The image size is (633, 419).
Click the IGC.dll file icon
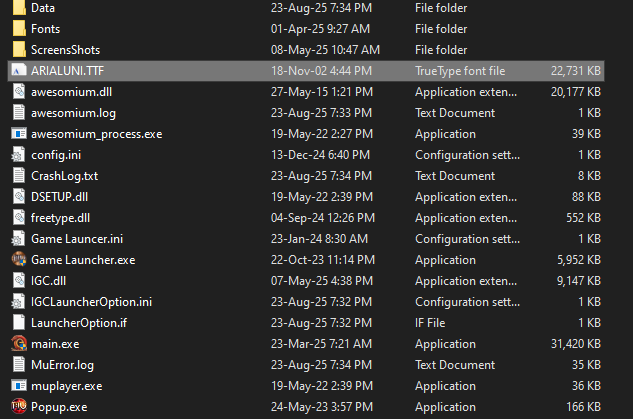point(19,281)
